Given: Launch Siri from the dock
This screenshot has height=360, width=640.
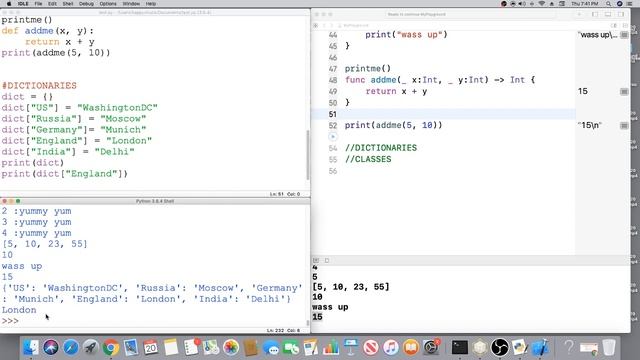Looking at the screenshot, I should [x=51, y=348].
